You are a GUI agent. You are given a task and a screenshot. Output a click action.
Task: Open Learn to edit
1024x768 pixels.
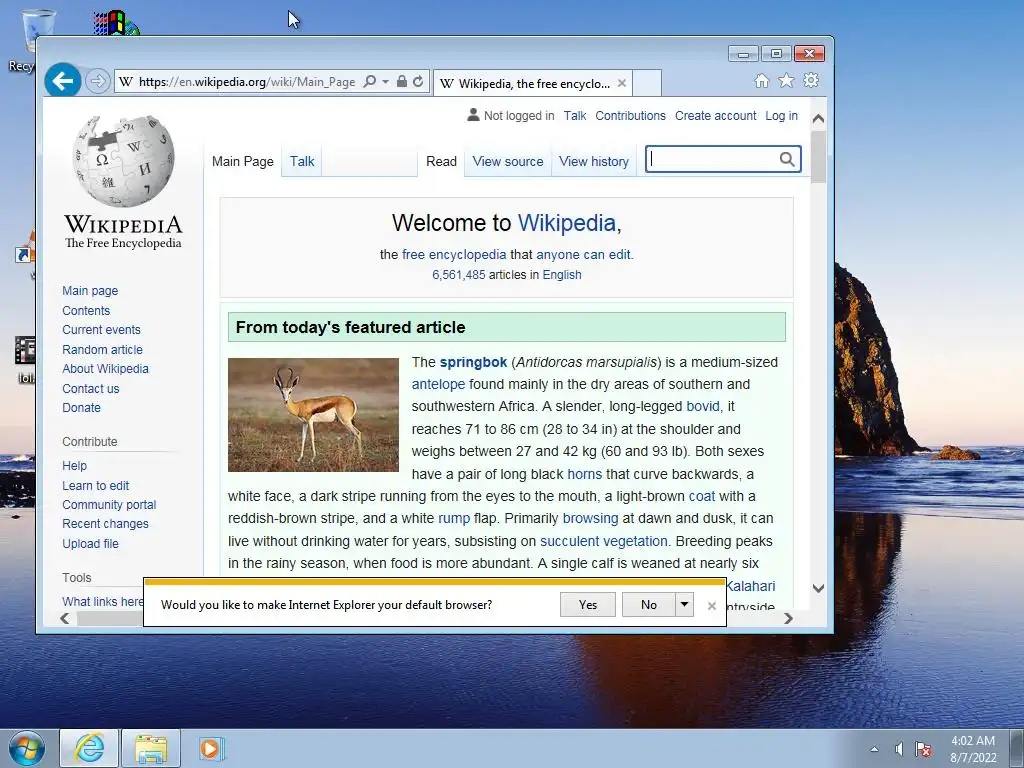tap(95, 486)
